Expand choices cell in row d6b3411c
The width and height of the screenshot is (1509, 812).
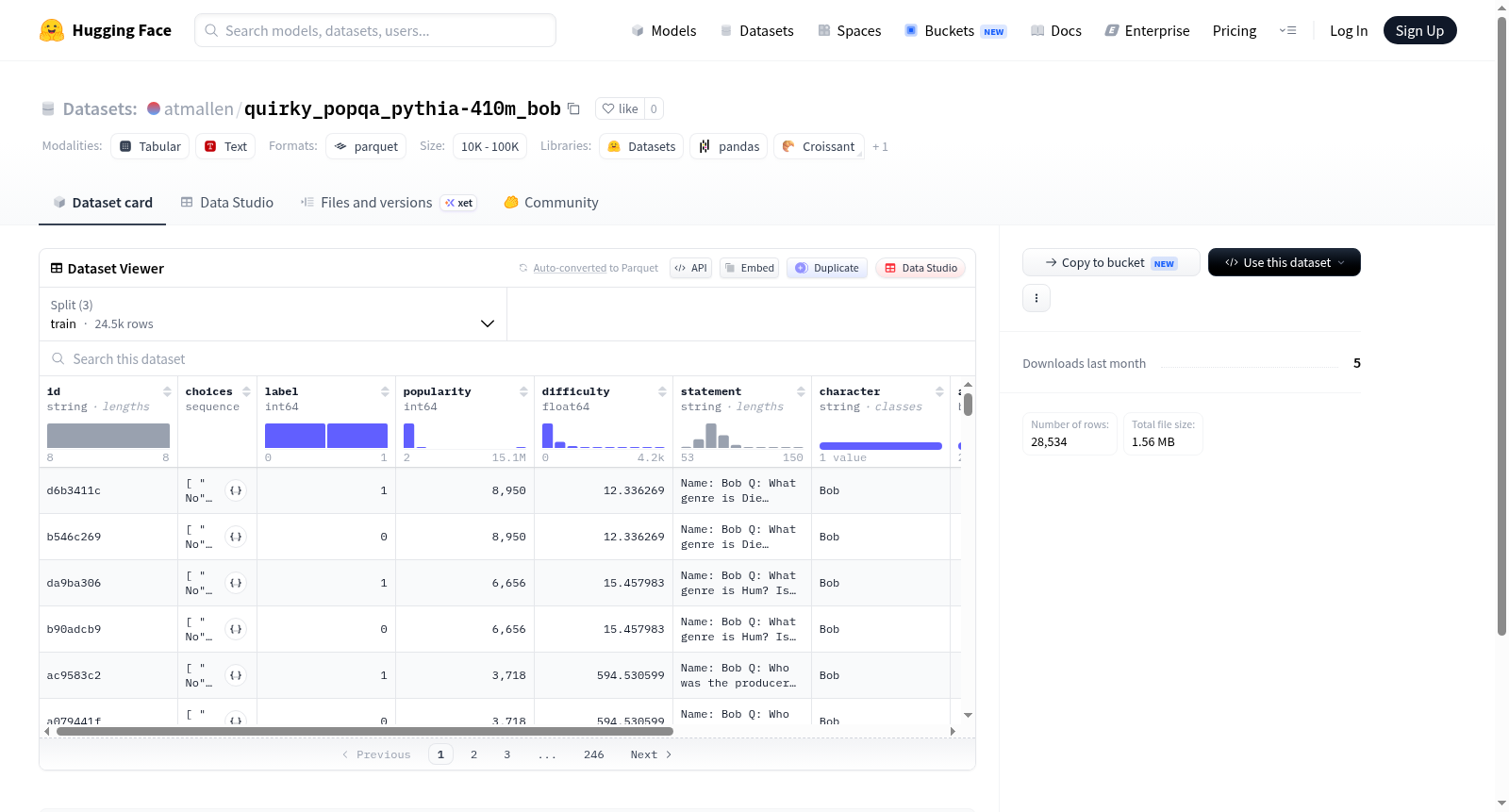(x=236, y=490)
